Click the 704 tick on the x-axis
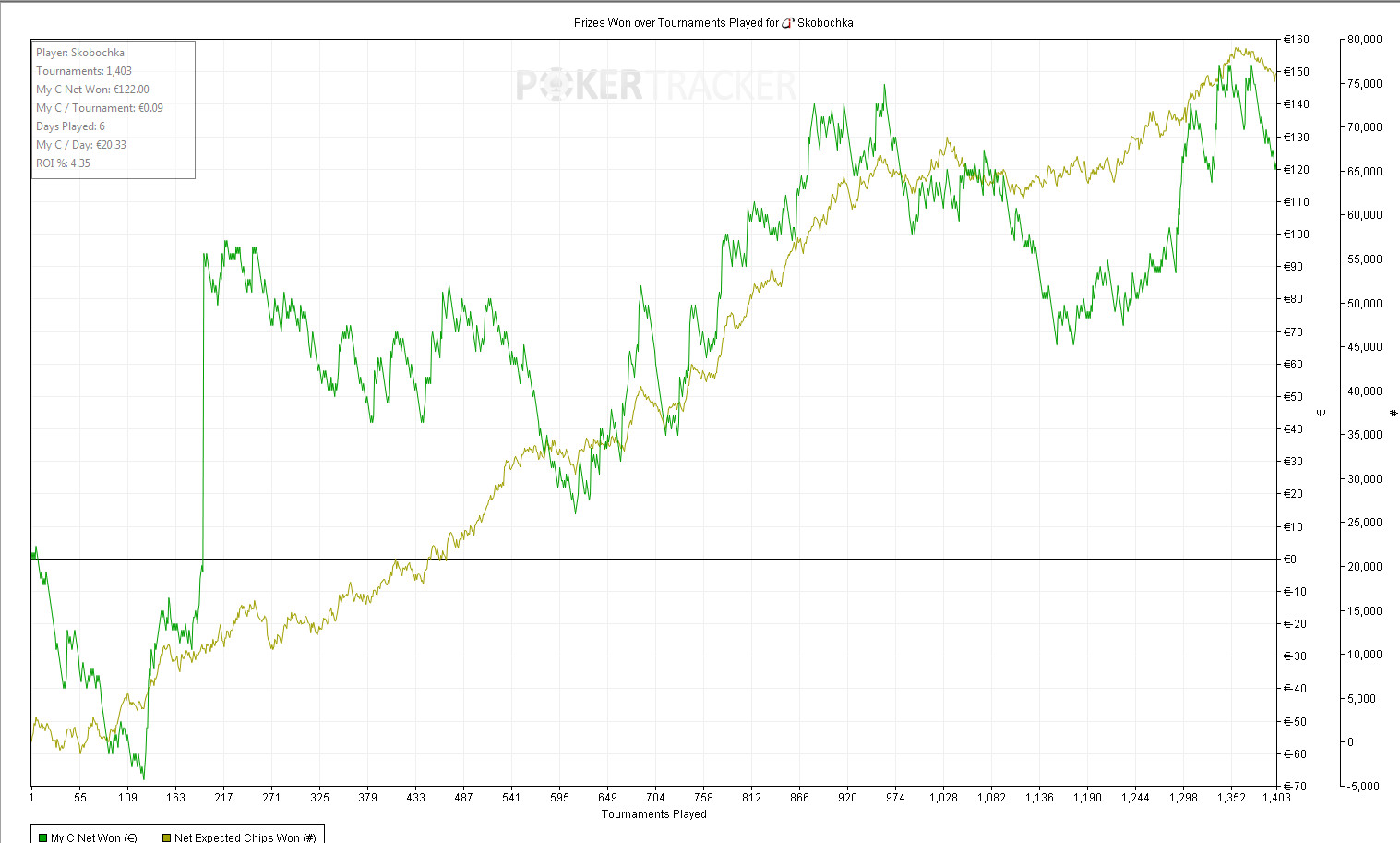The image size is (1400, 843). (x=655, y=798)
